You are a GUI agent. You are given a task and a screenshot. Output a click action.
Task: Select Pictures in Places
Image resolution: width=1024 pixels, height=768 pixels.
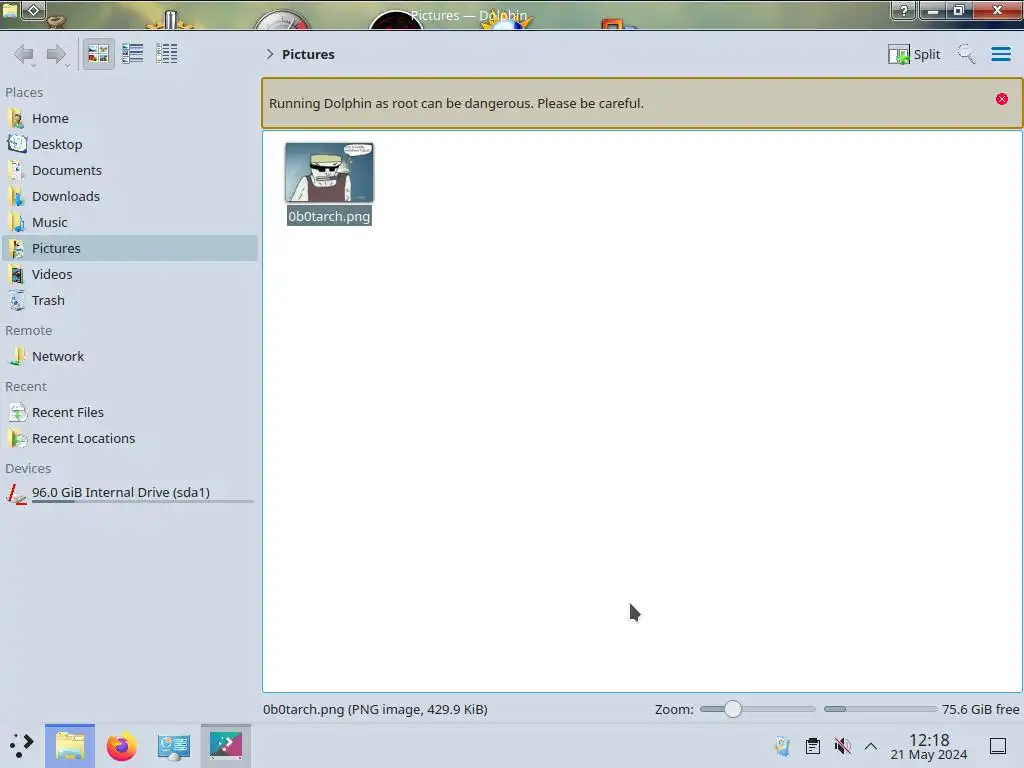(130, 248)
